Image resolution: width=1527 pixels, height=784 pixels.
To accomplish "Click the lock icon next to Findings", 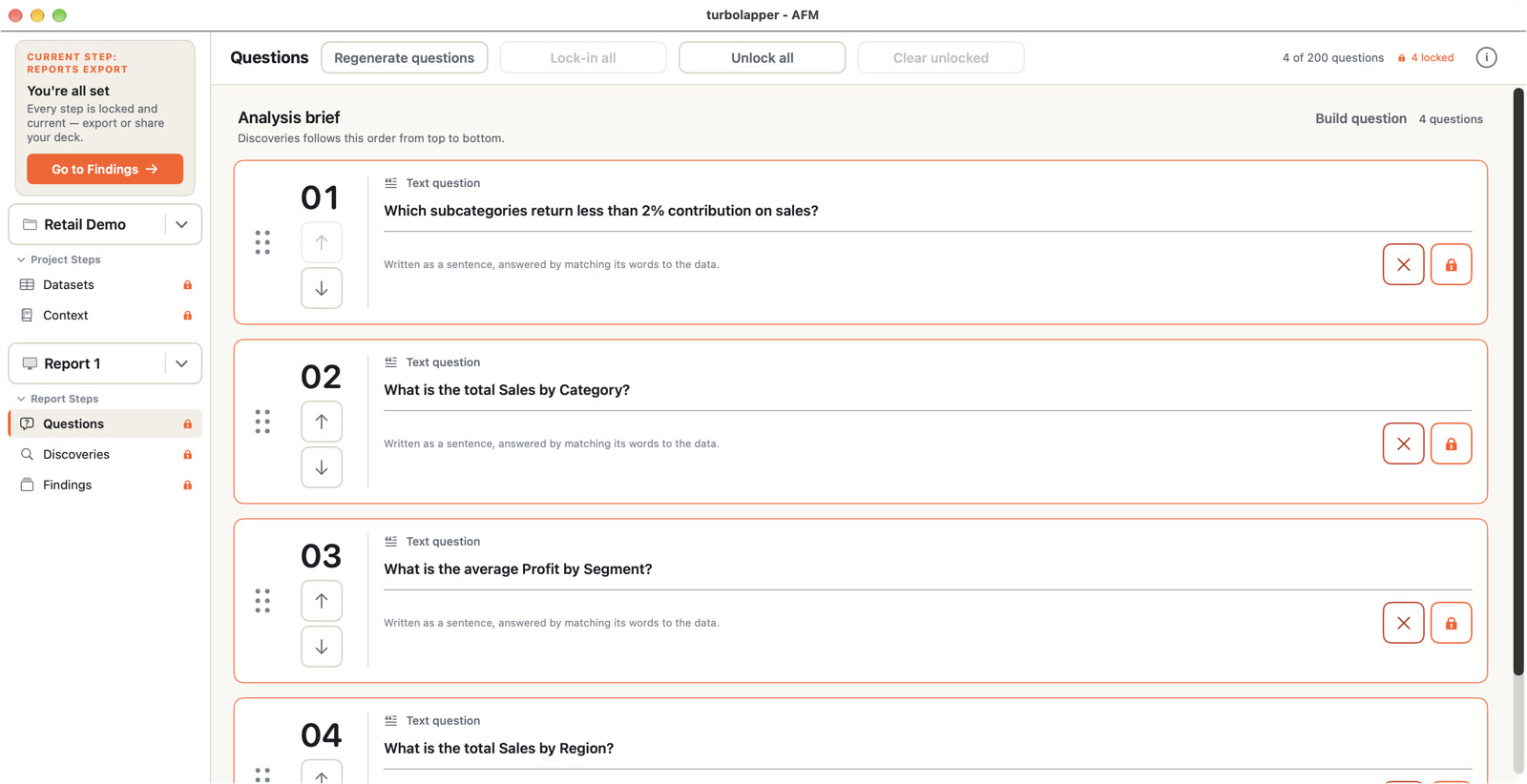I will 188,485.
